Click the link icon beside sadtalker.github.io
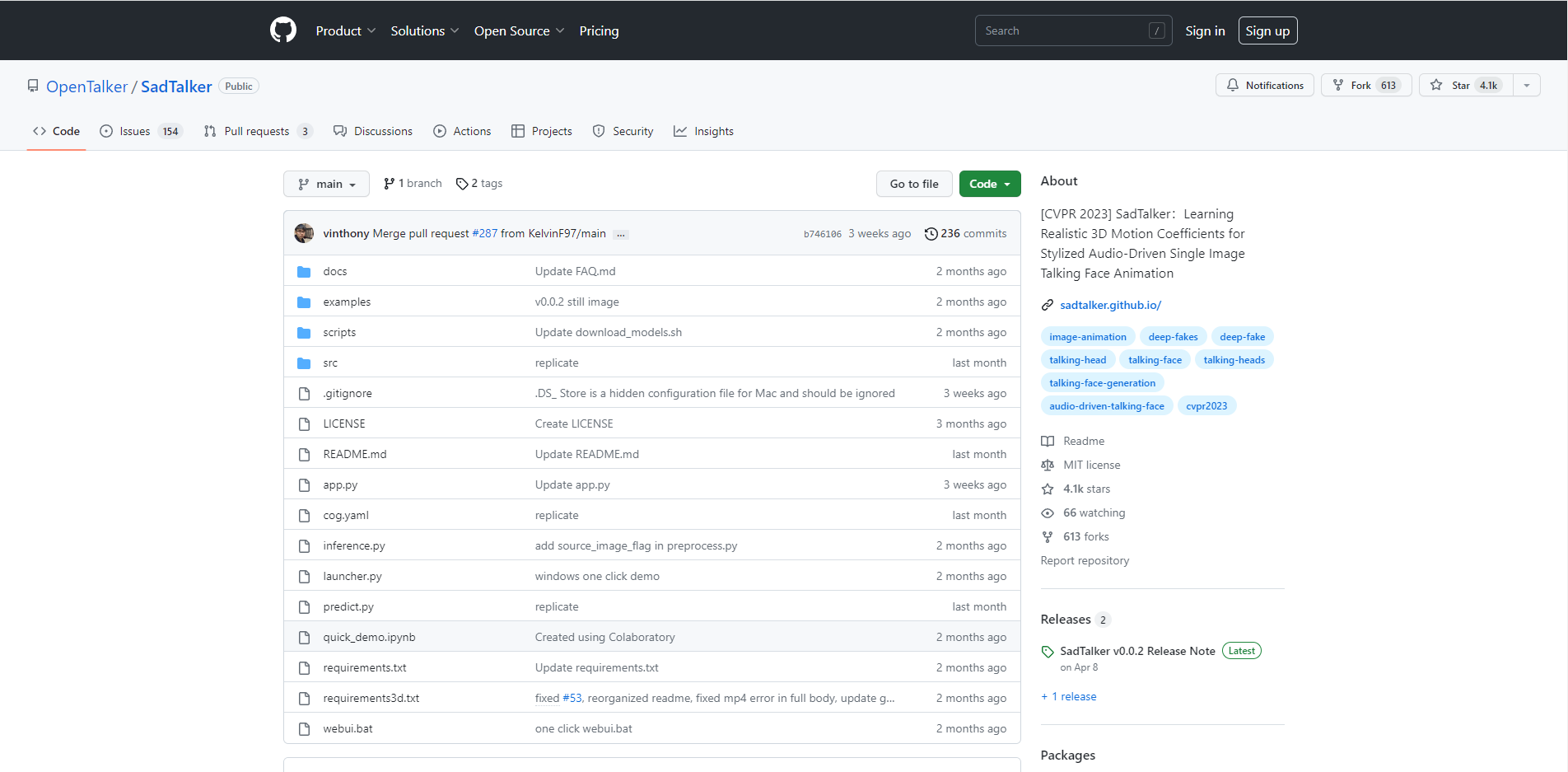This screenshot has width=1568, height=772. (x=1048, y=306)
